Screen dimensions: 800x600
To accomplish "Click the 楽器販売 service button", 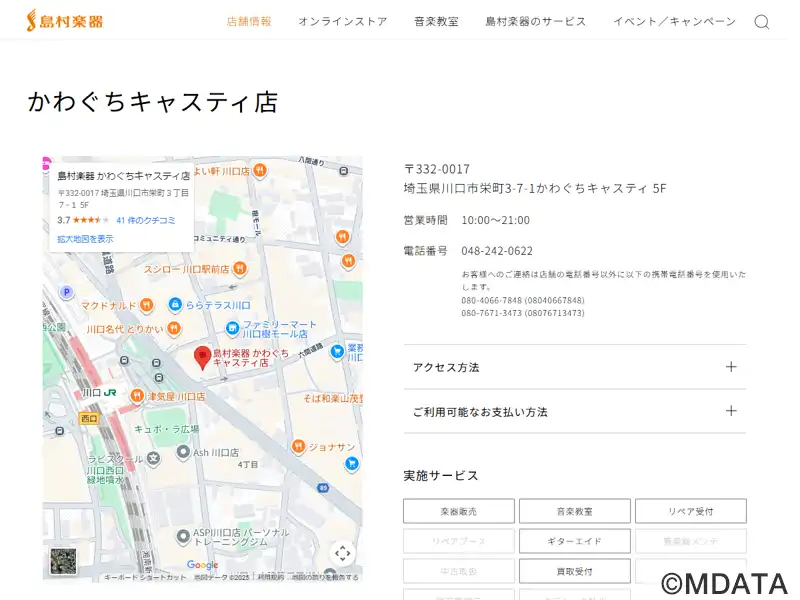I will point(459,511).
